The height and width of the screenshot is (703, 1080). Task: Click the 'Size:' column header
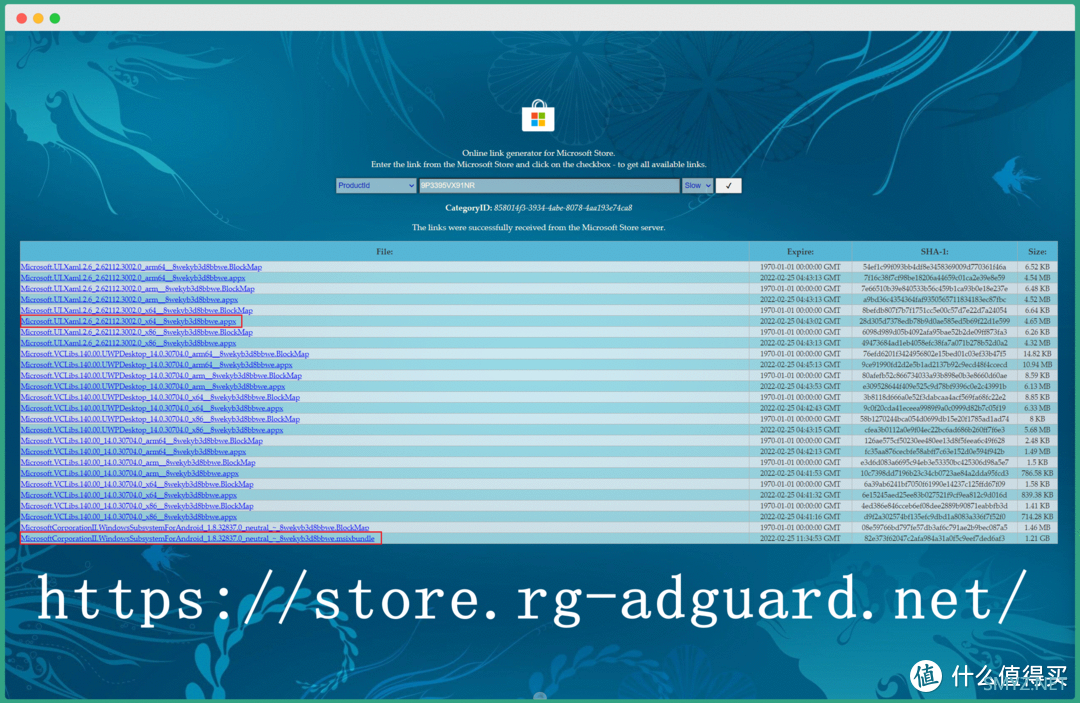point(1037,251)
